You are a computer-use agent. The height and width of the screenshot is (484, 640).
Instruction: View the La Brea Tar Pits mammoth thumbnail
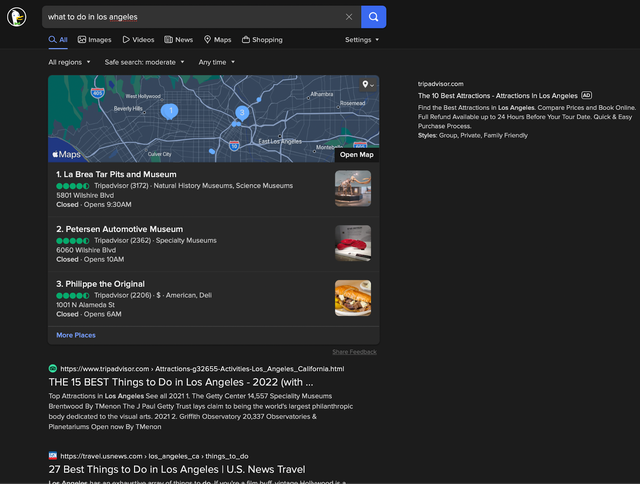353,188
